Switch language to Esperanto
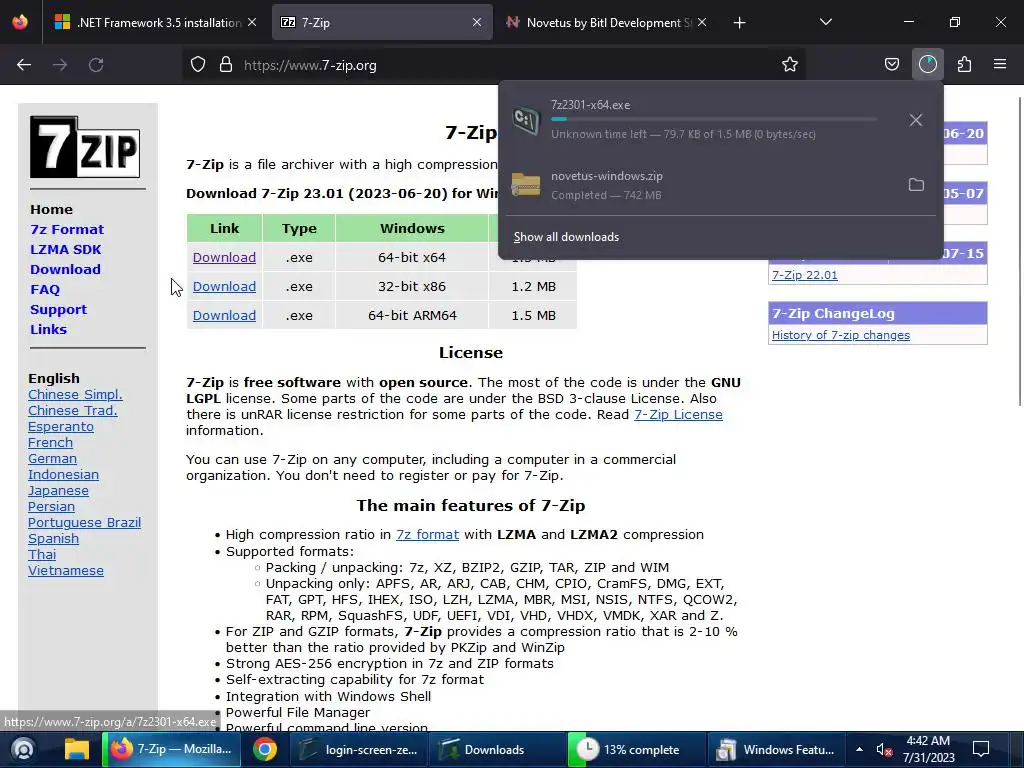This screenshot has height=768, width=1024. pos(61,426)
